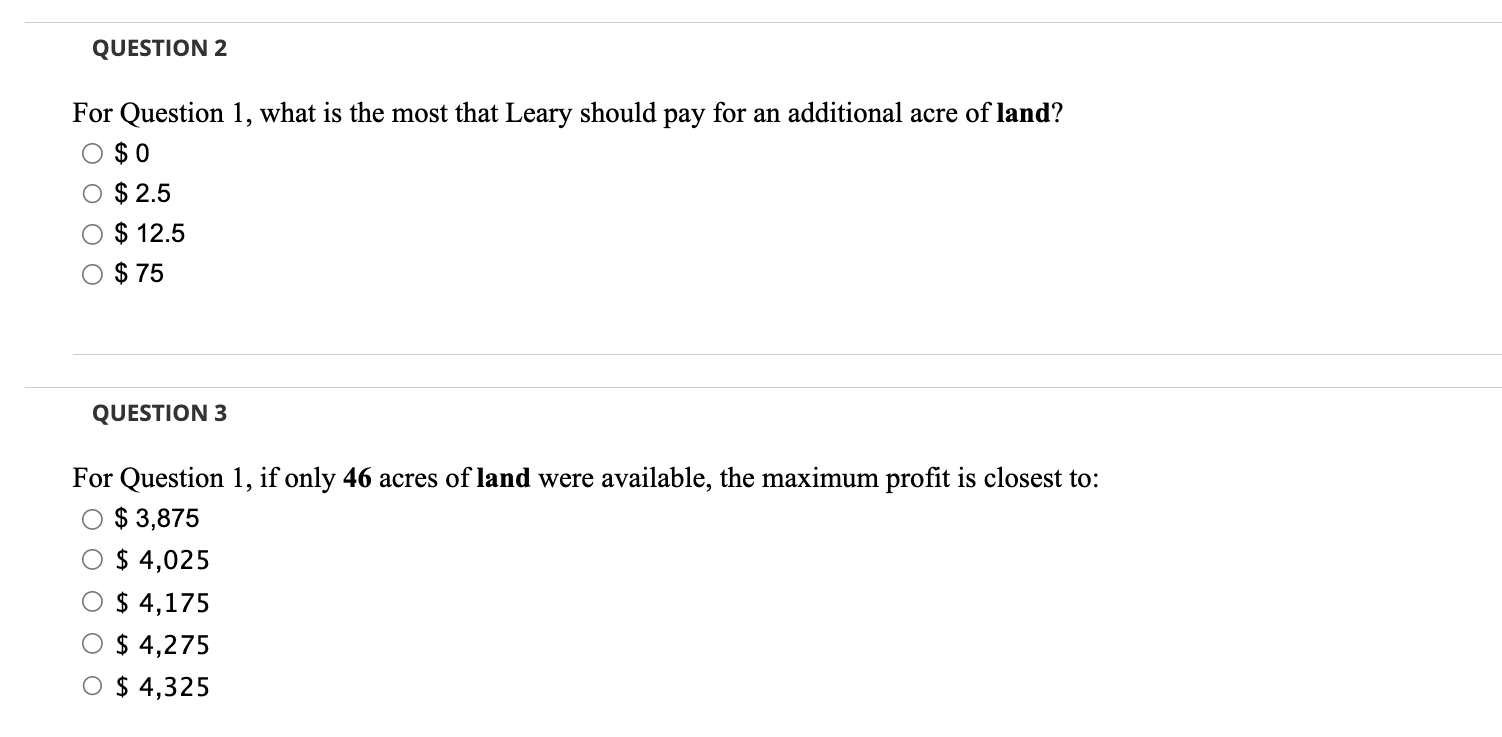Select the $ 75 radio button
The height and width of the screenshot is (737, 1502).
93,273
